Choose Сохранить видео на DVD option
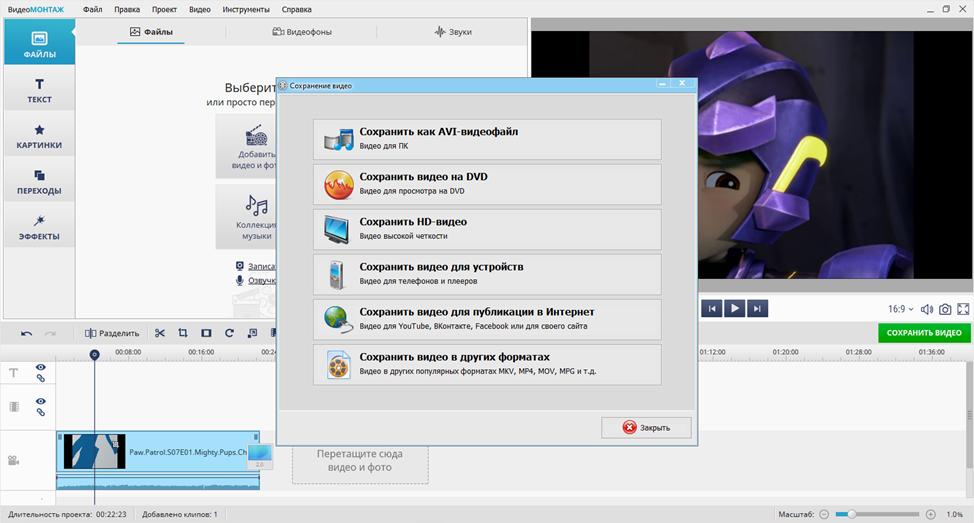 tap(487, 184)
